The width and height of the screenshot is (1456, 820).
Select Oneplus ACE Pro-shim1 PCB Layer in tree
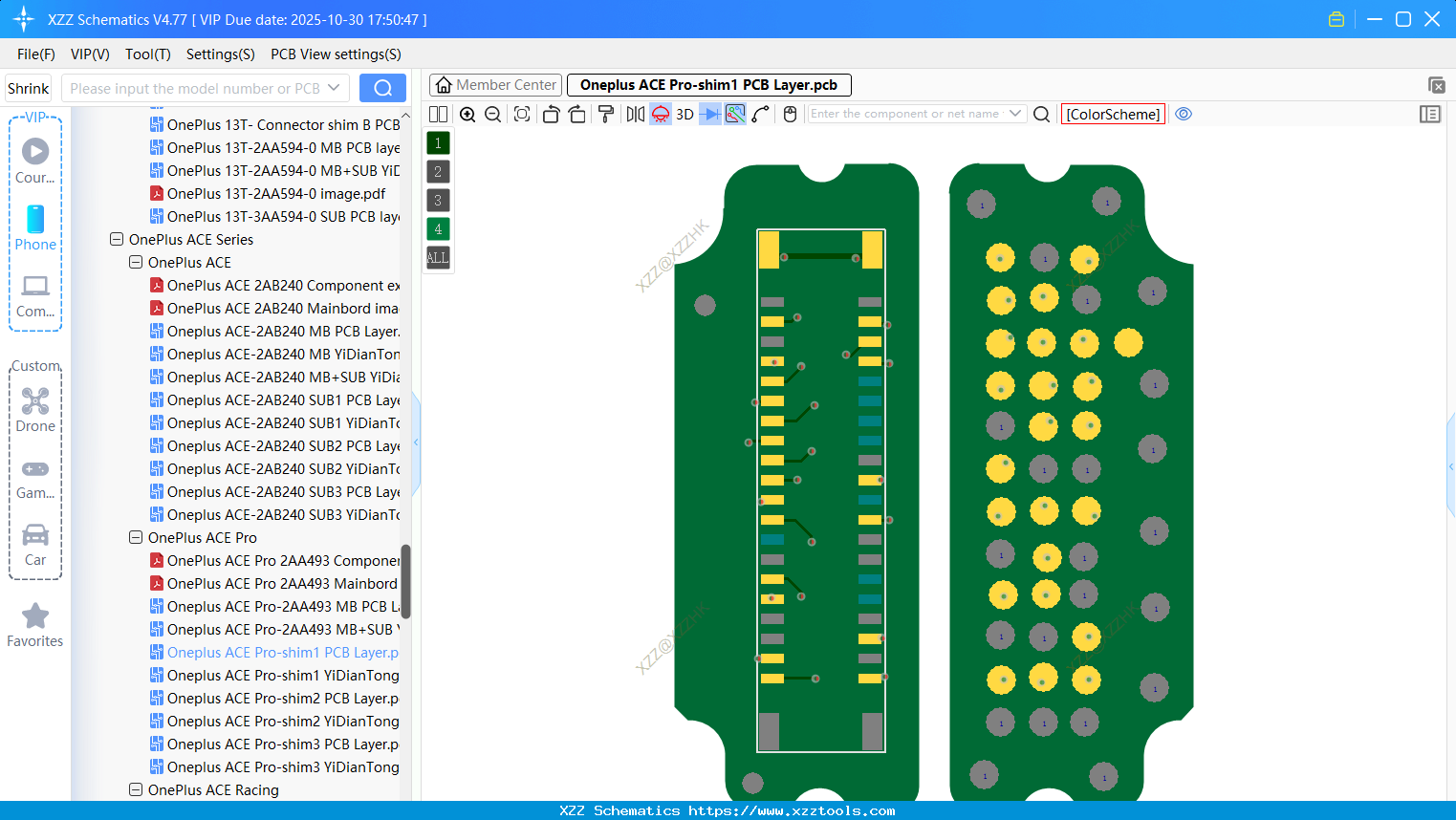(x=275, y=653)
